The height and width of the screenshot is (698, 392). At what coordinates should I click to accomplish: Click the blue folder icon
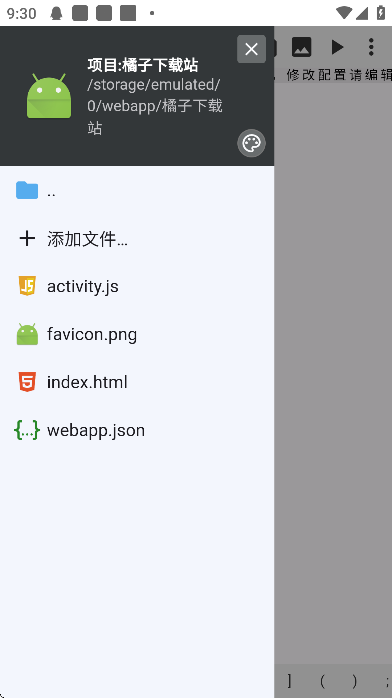coord(27,190)
